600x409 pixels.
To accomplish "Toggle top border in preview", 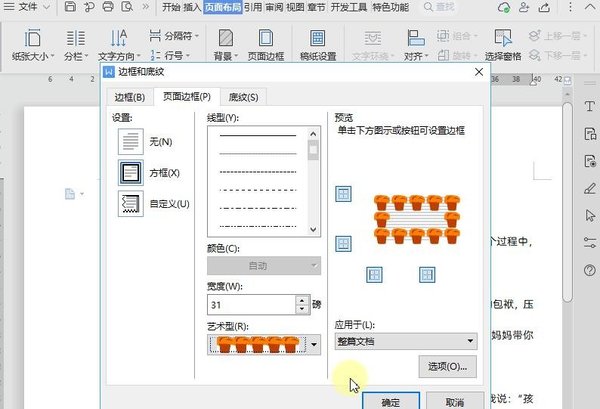I will [x=343, y=194].
